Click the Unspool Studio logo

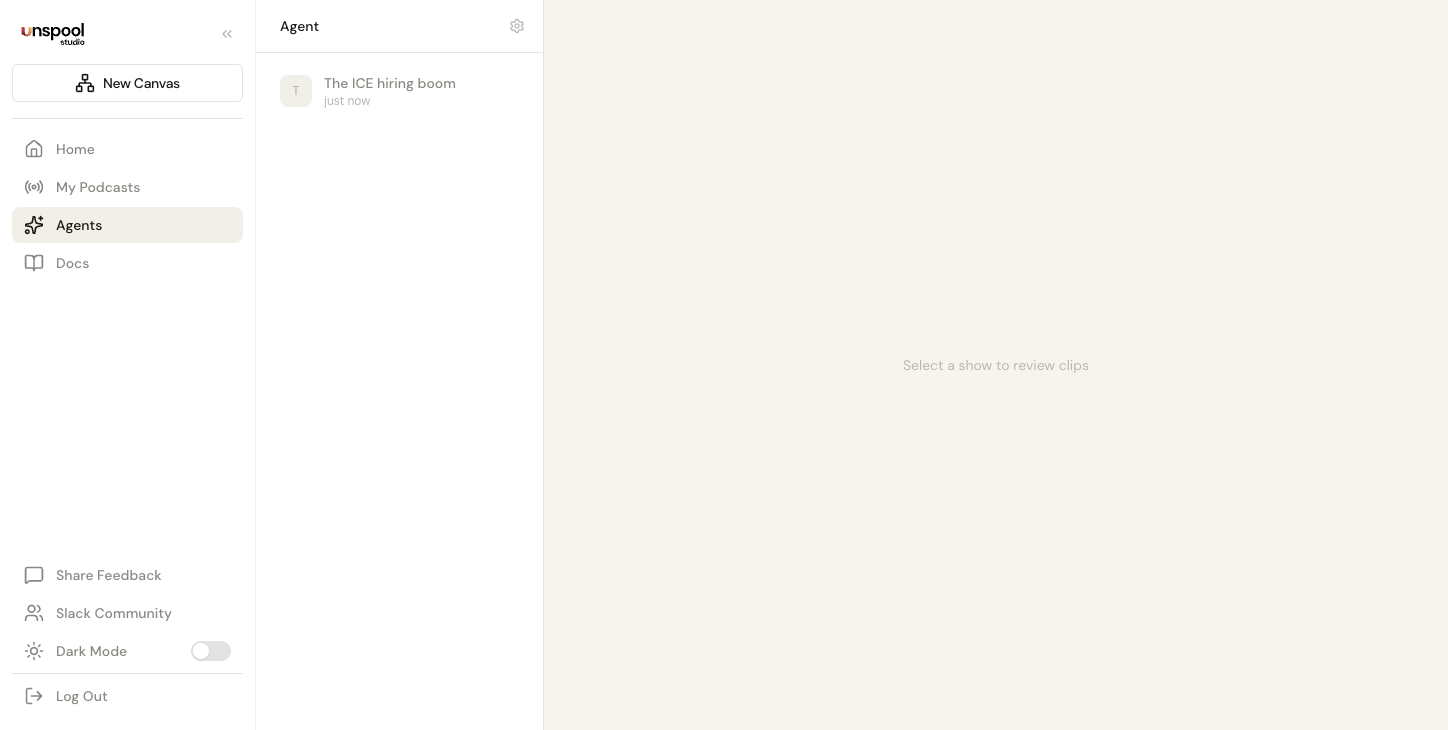click(x=53, y=34)
